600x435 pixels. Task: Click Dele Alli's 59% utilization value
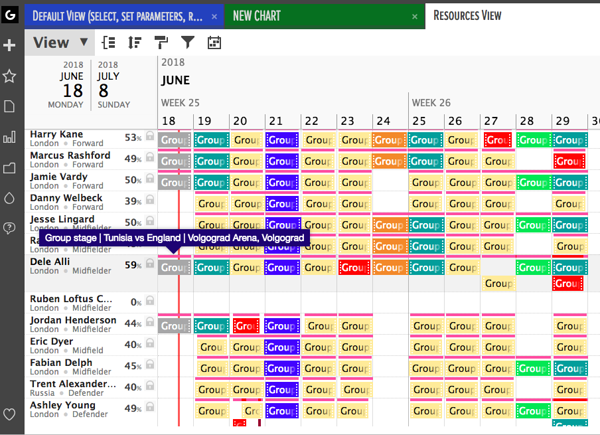click(133, 264)
